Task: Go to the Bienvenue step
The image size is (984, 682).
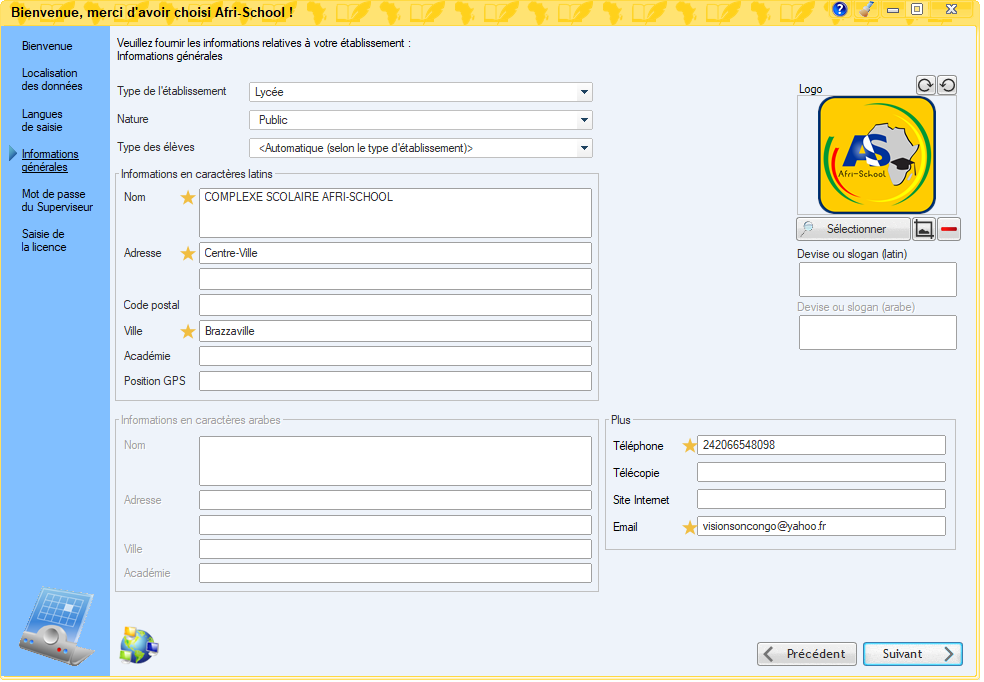Action: [47, 46]
